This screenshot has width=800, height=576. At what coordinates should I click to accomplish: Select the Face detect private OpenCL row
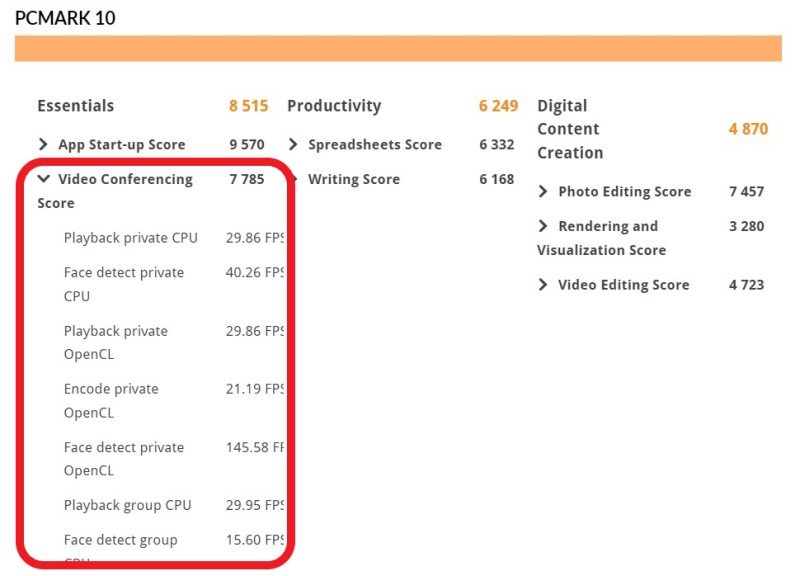tap(173, 459)
